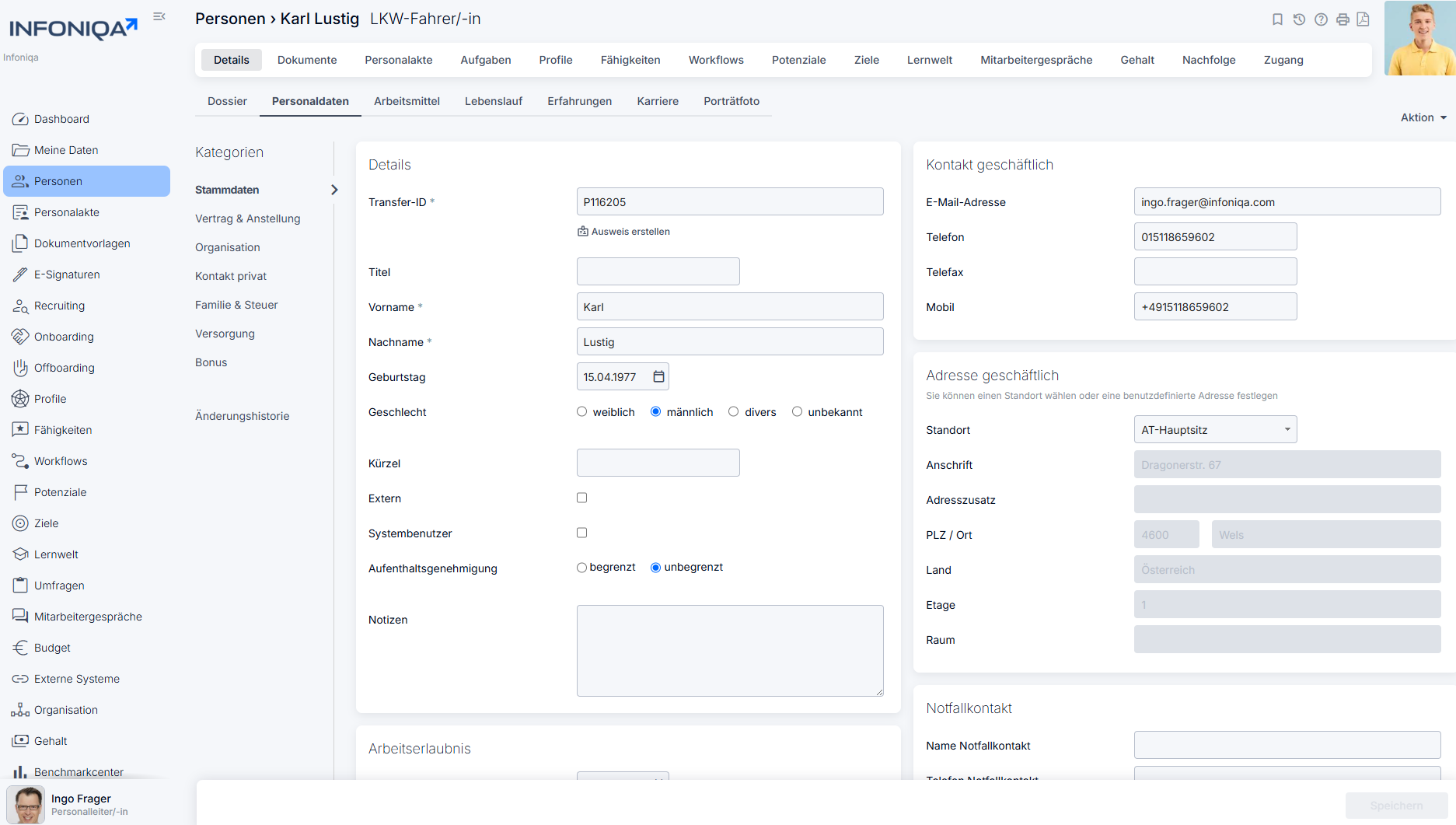Open the Standort AT-Hauptsitz dropdown
This screenshot has width=1456, height=825.
pyautogui.click(x=1215, y=429)
